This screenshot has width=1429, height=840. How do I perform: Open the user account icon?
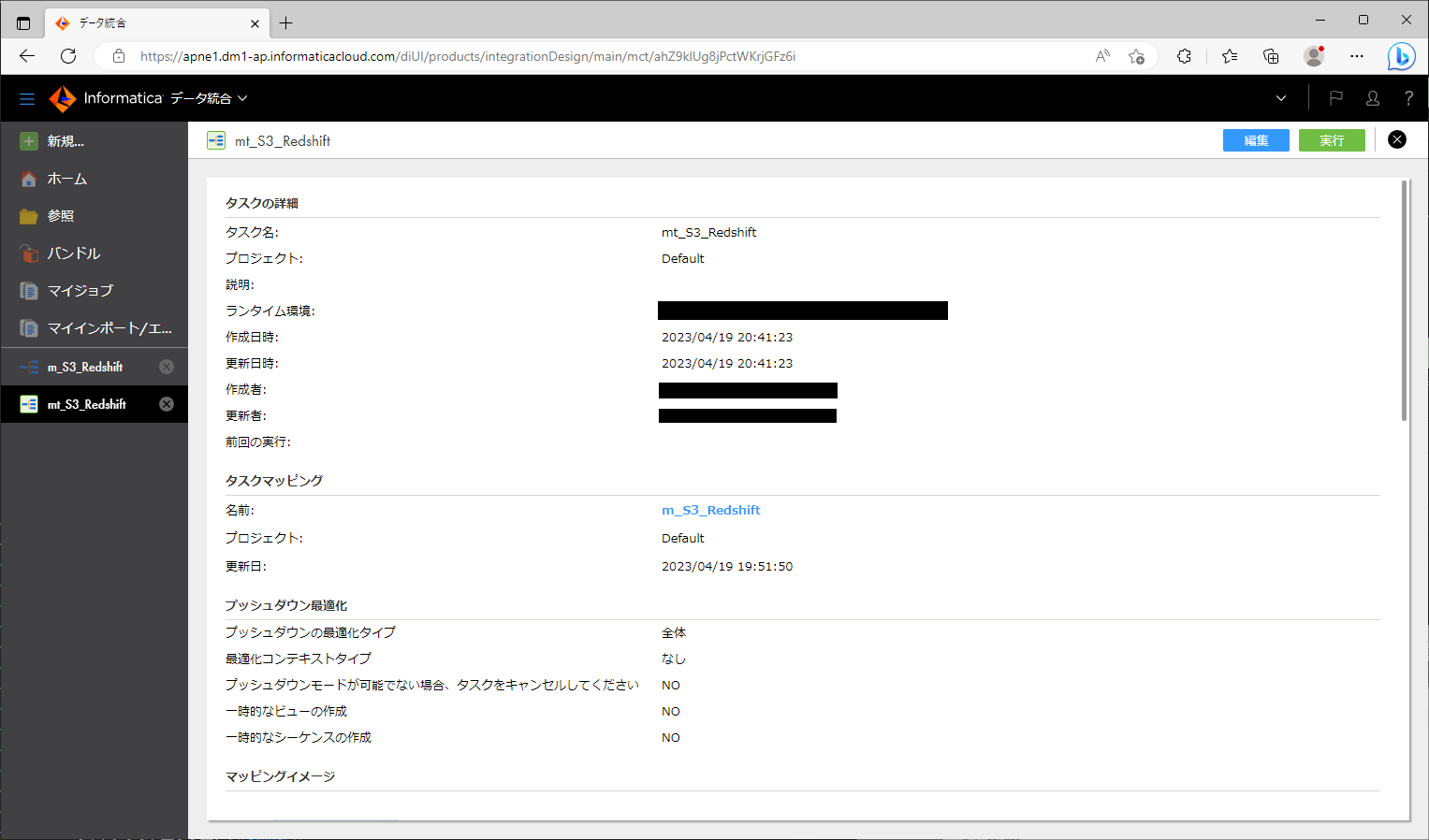1372,97
